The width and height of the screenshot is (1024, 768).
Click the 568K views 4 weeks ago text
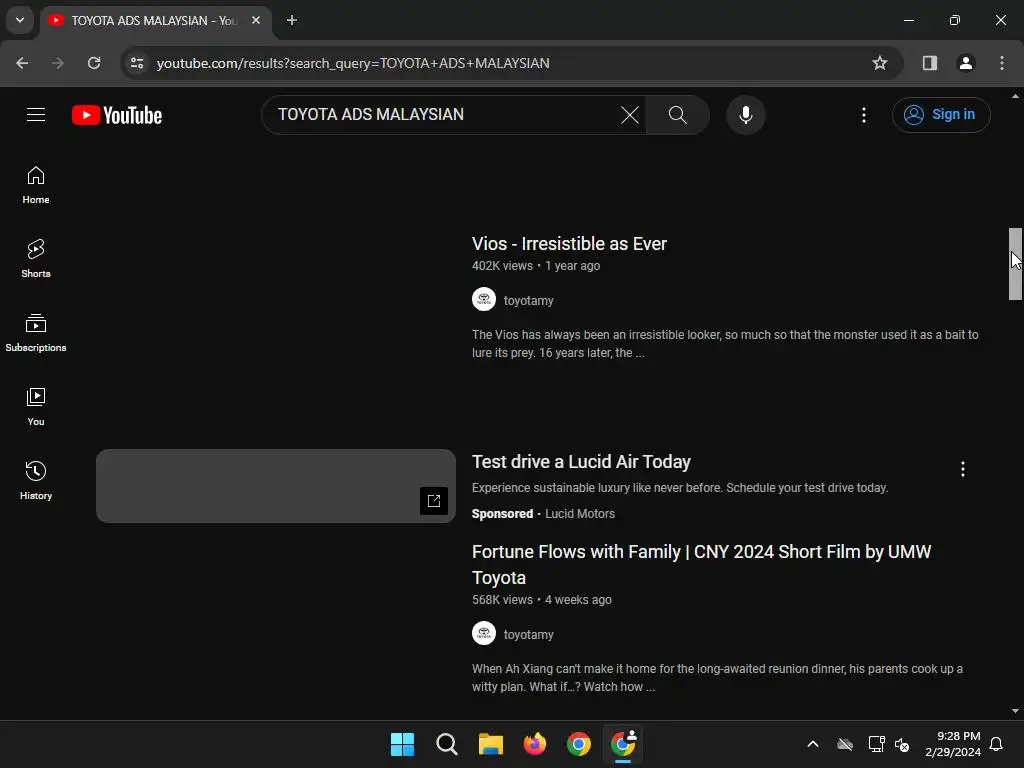(x=541, y=600)
